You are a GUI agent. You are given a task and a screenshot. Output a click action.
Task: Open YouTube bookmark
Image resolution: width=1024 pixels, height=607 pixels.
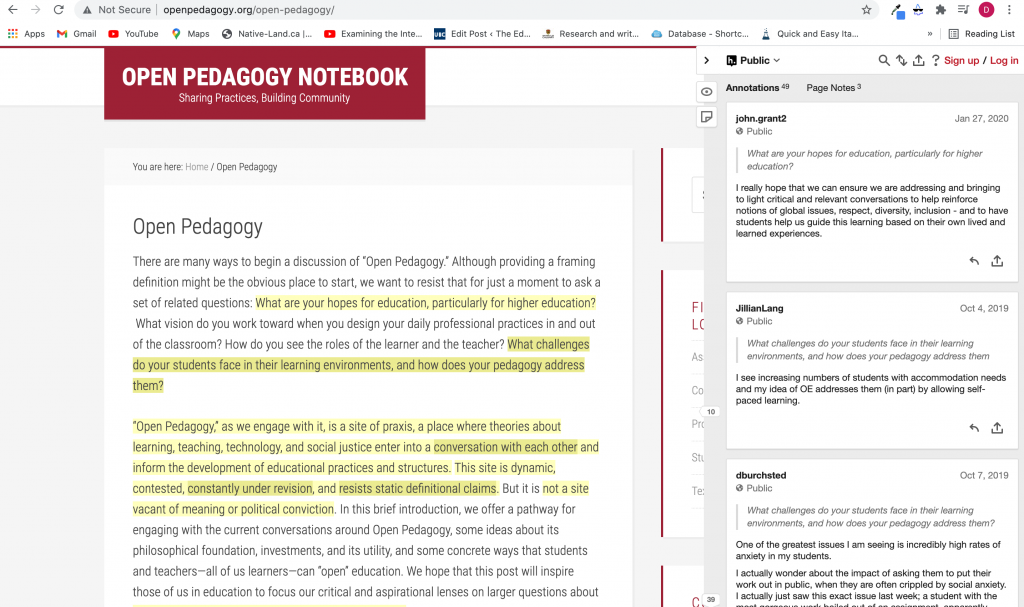[x=133, y=34]
